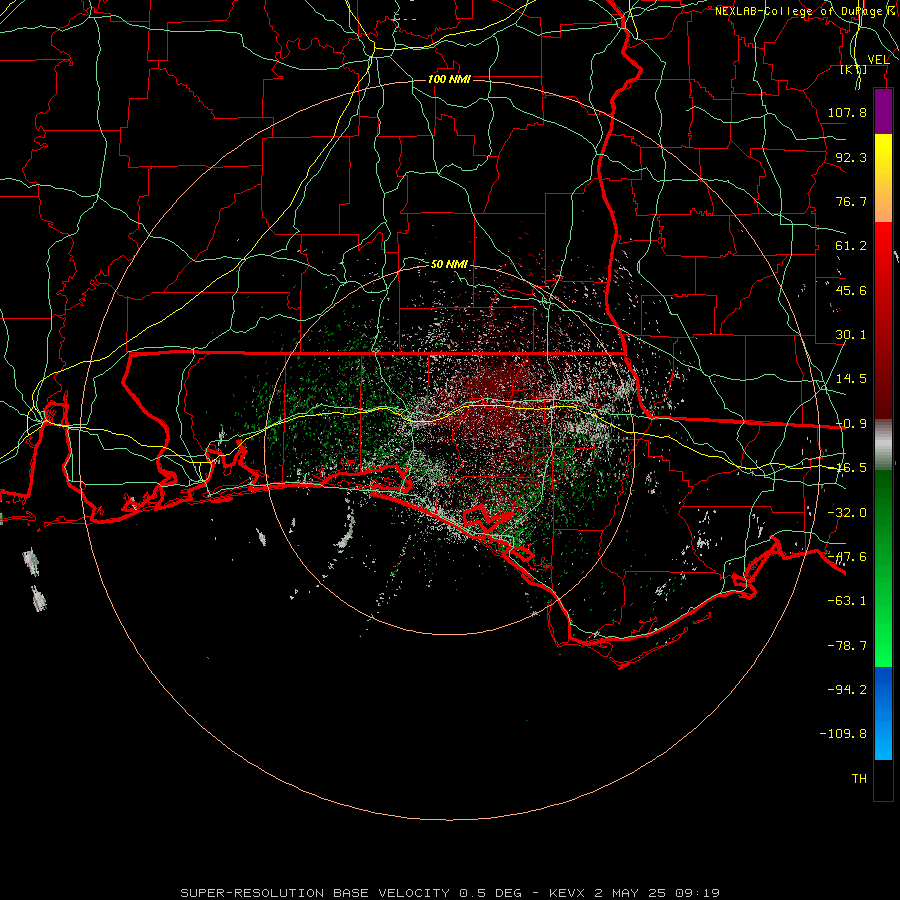Click the TH label on the legend
Image resolution: width=900 pixels, height=900 pixels.
click(859, 779)
